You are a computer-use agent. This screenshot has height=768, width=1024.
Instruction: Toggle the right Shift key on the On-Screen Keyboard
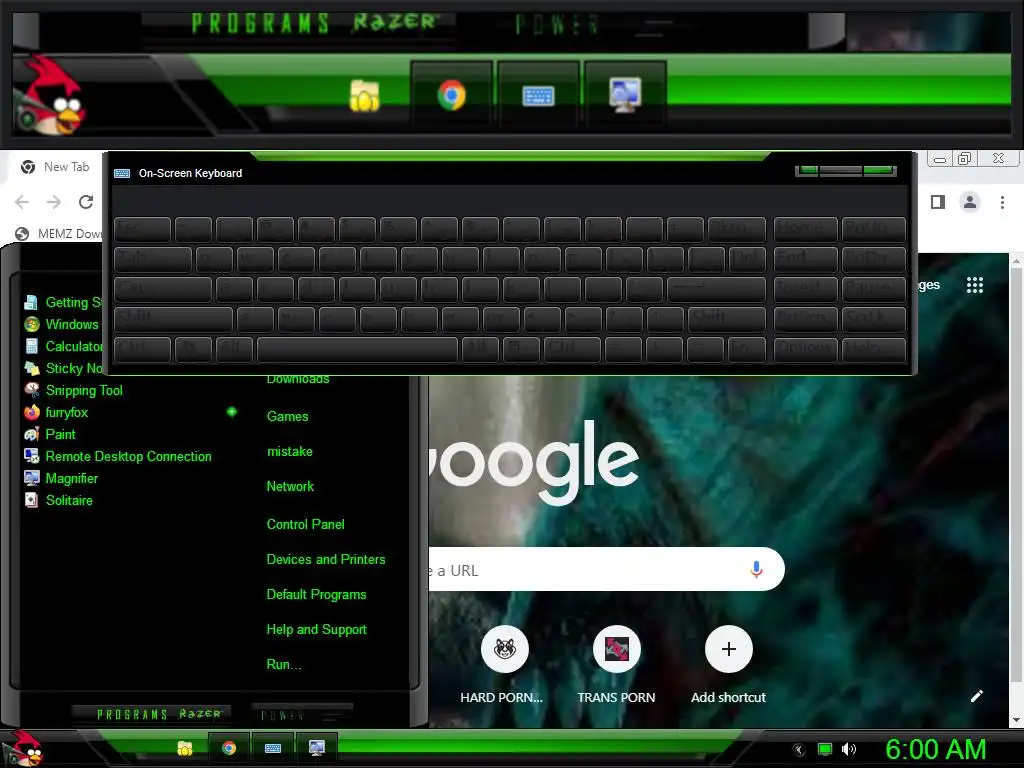[726, 319]
